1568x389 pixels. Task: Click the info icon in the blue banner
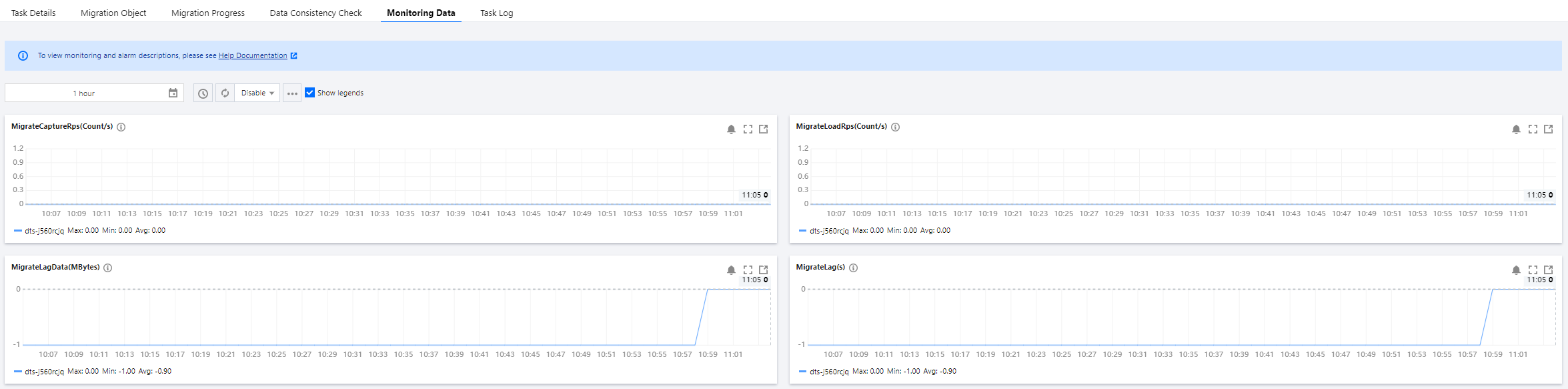pos(23,55)
